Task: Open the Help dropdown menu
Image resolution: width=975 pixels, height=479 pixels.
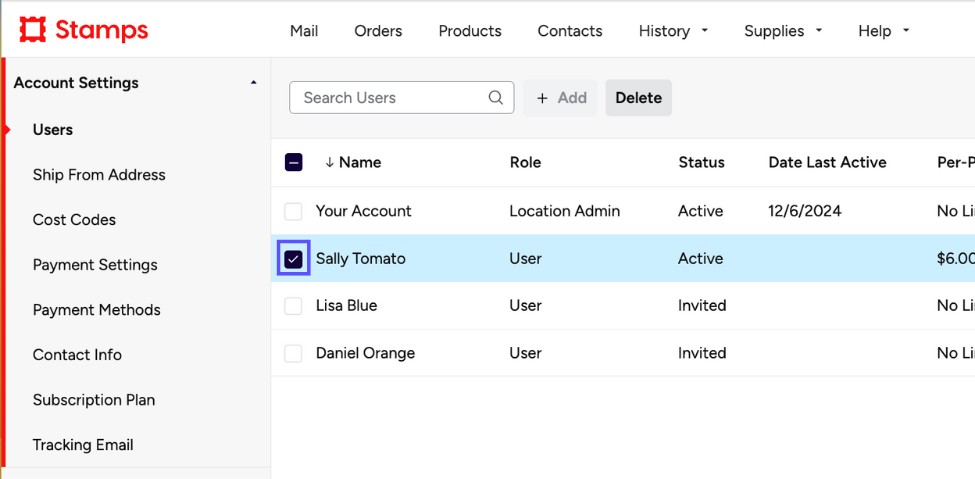Action: pos(884,31)
